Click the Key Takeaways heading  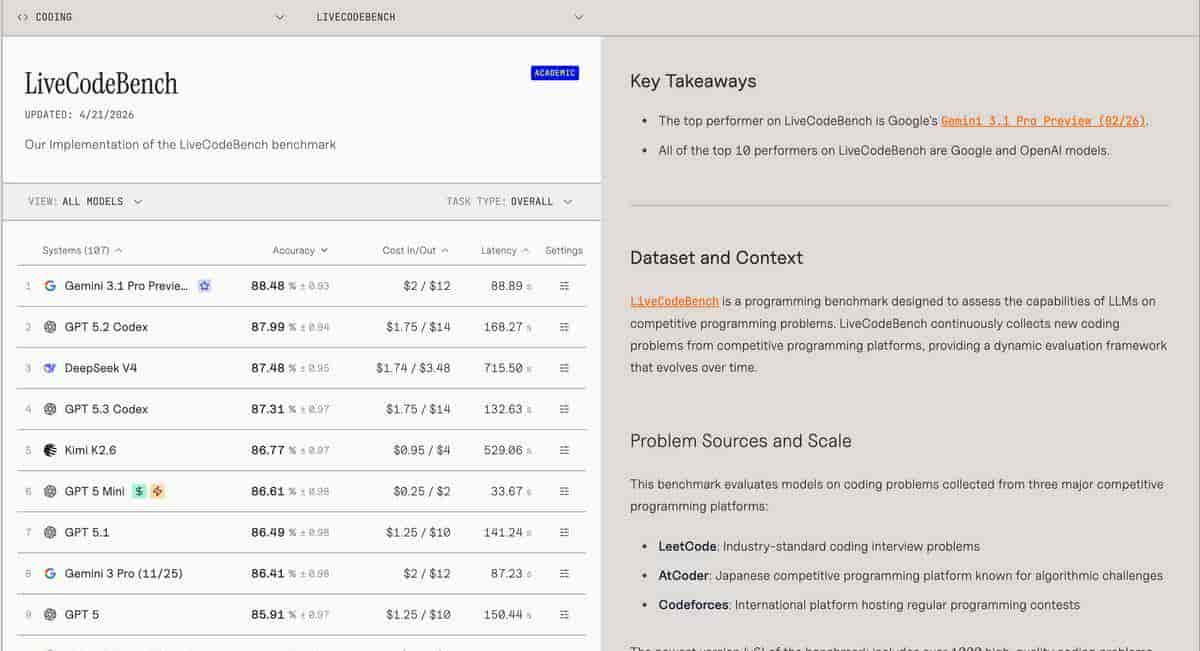coord(693,81)
